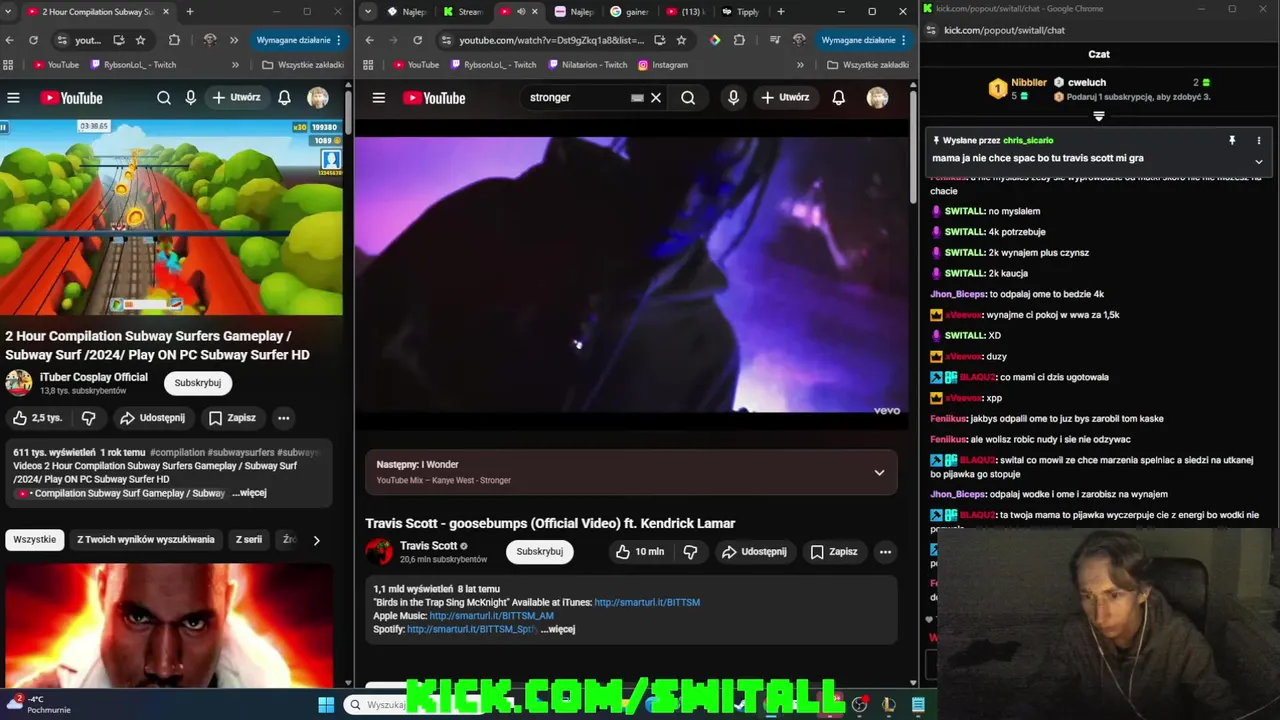Image resolution: width=1280 pixels, height=720 pixels.
Task: Click pin icon on pinned chat message
Action: tap(1232, 141)
